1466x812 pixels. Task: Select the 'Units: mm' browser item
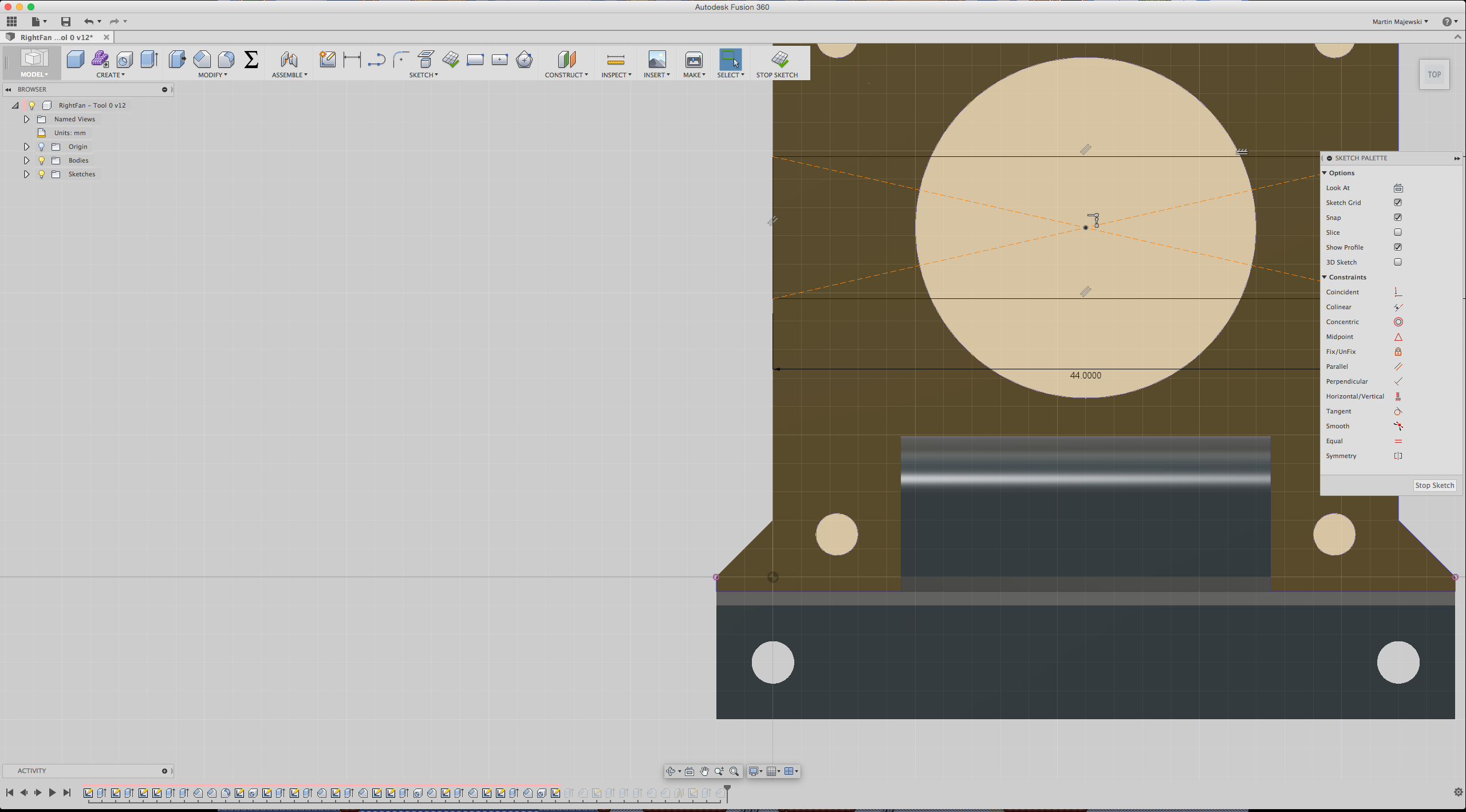click(70, 133)
